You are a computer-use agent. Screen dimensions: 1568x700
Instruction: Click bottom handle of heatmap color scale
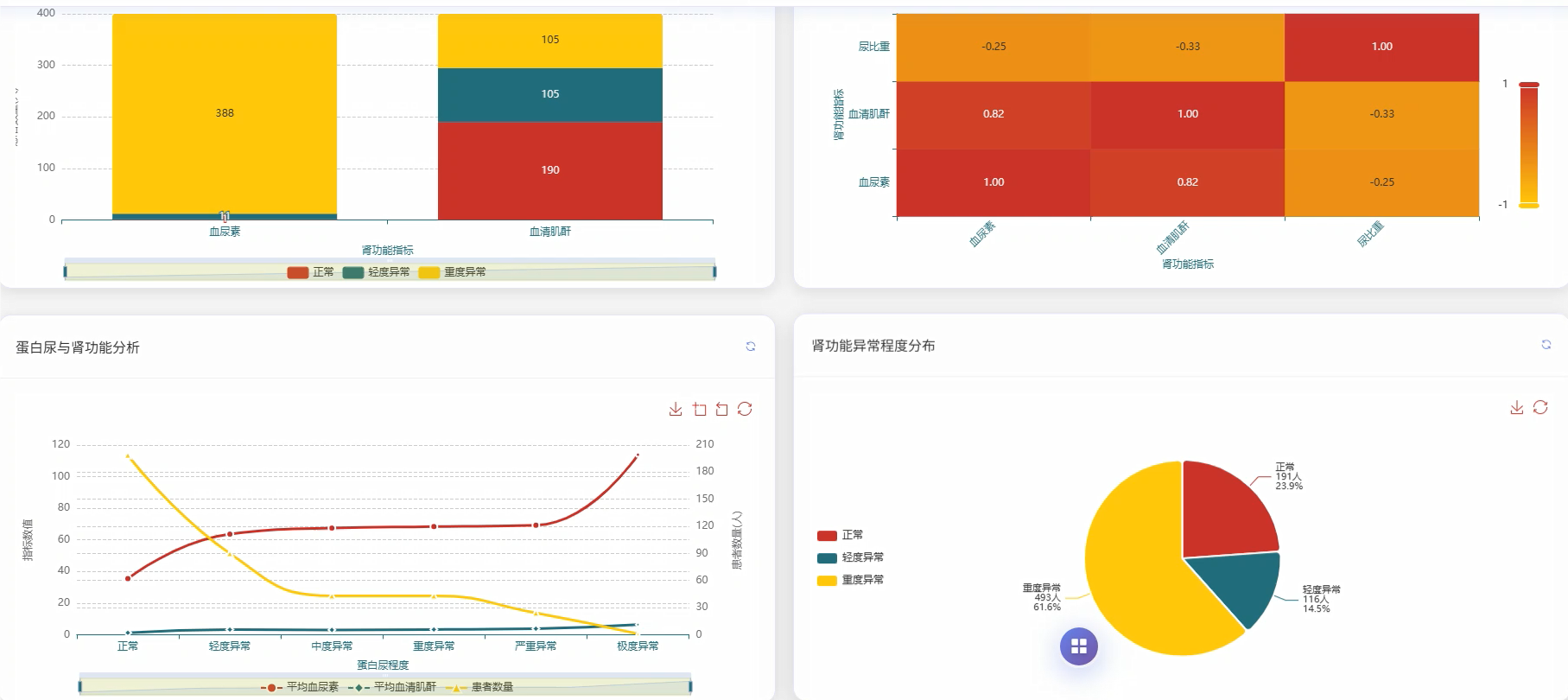coord(1529,206)
